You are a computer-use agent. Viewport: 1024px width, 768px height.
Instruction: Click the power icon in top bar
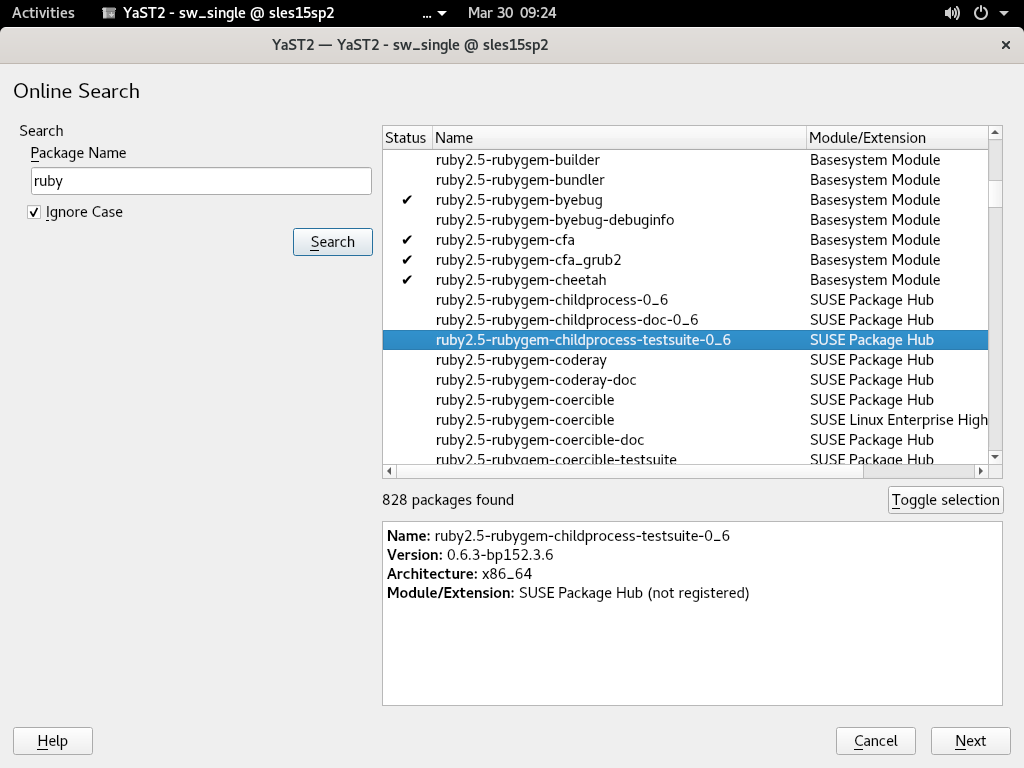tap(980, 13)
